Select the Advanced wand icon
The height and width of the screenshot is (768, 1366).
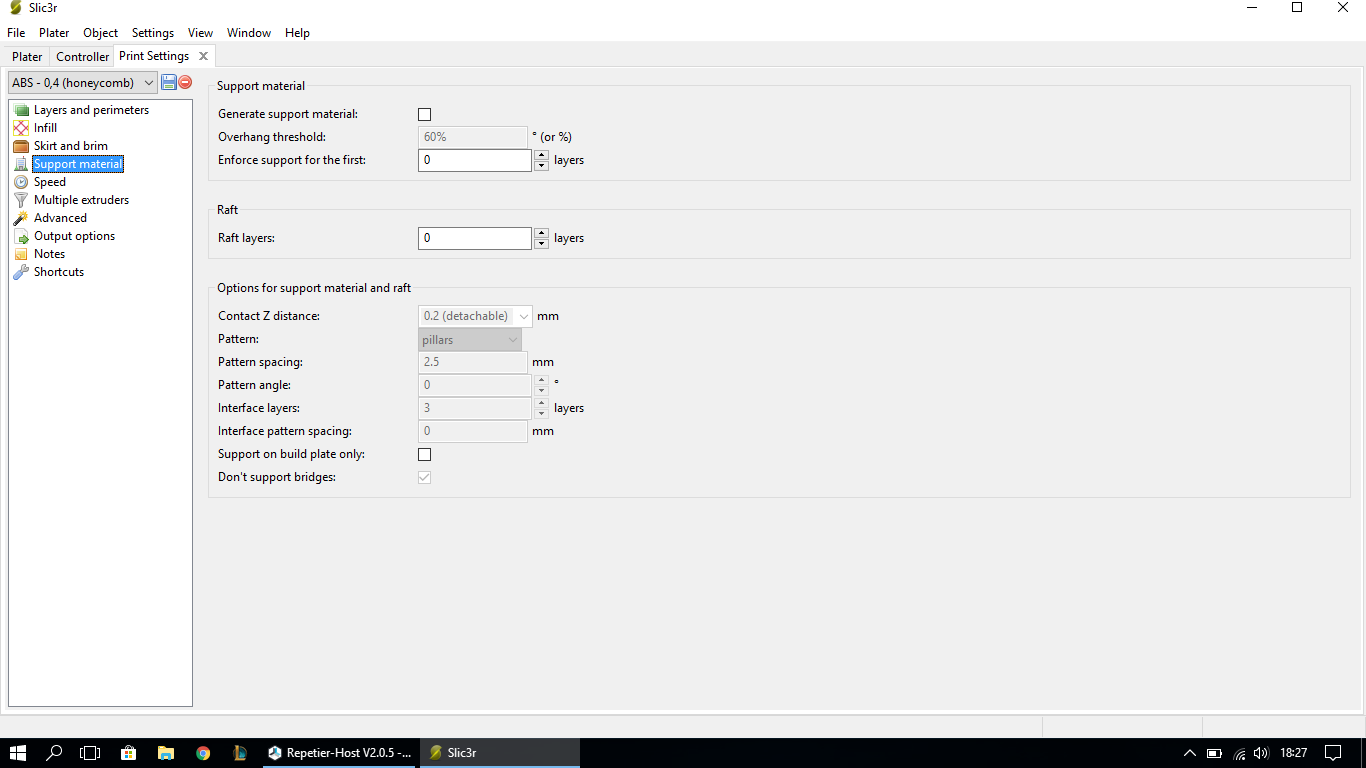[21, 218]
